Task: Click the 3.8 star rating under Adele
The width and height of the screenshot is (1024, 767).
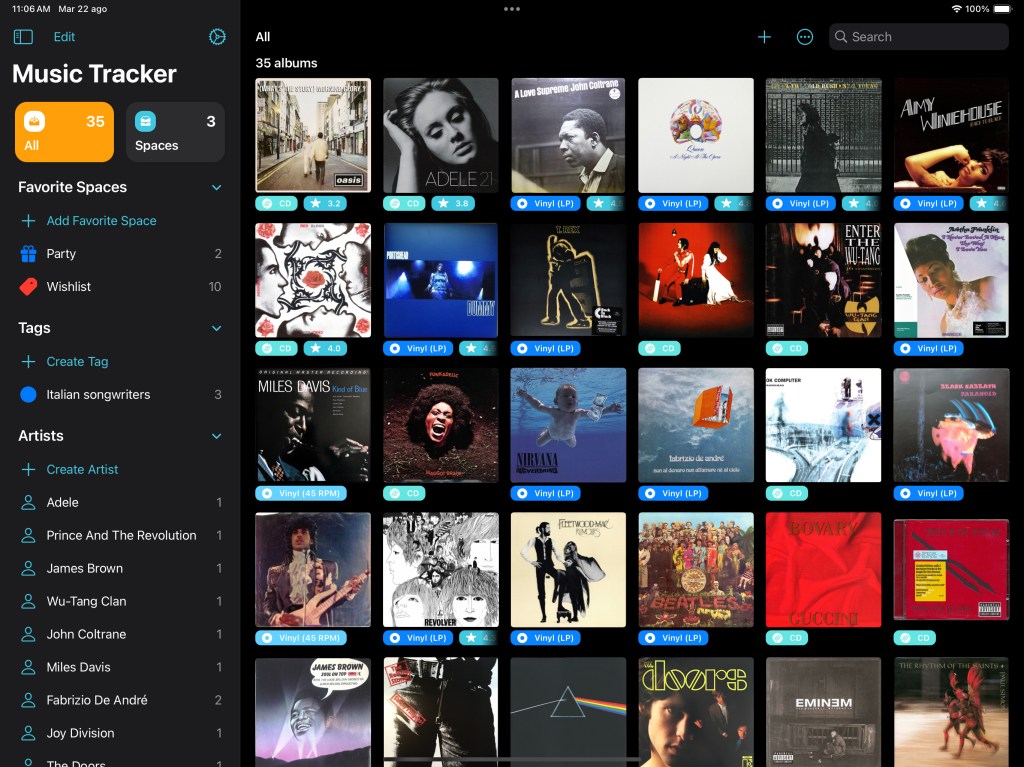Action: [x=453, y=203]
